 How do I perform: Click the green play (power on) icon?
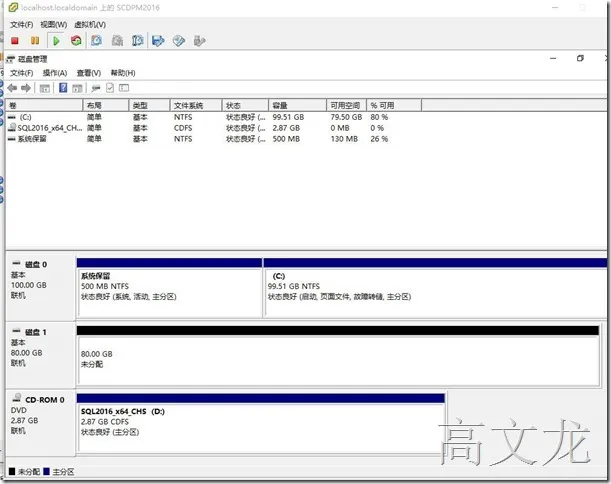(x=56, y=41)
